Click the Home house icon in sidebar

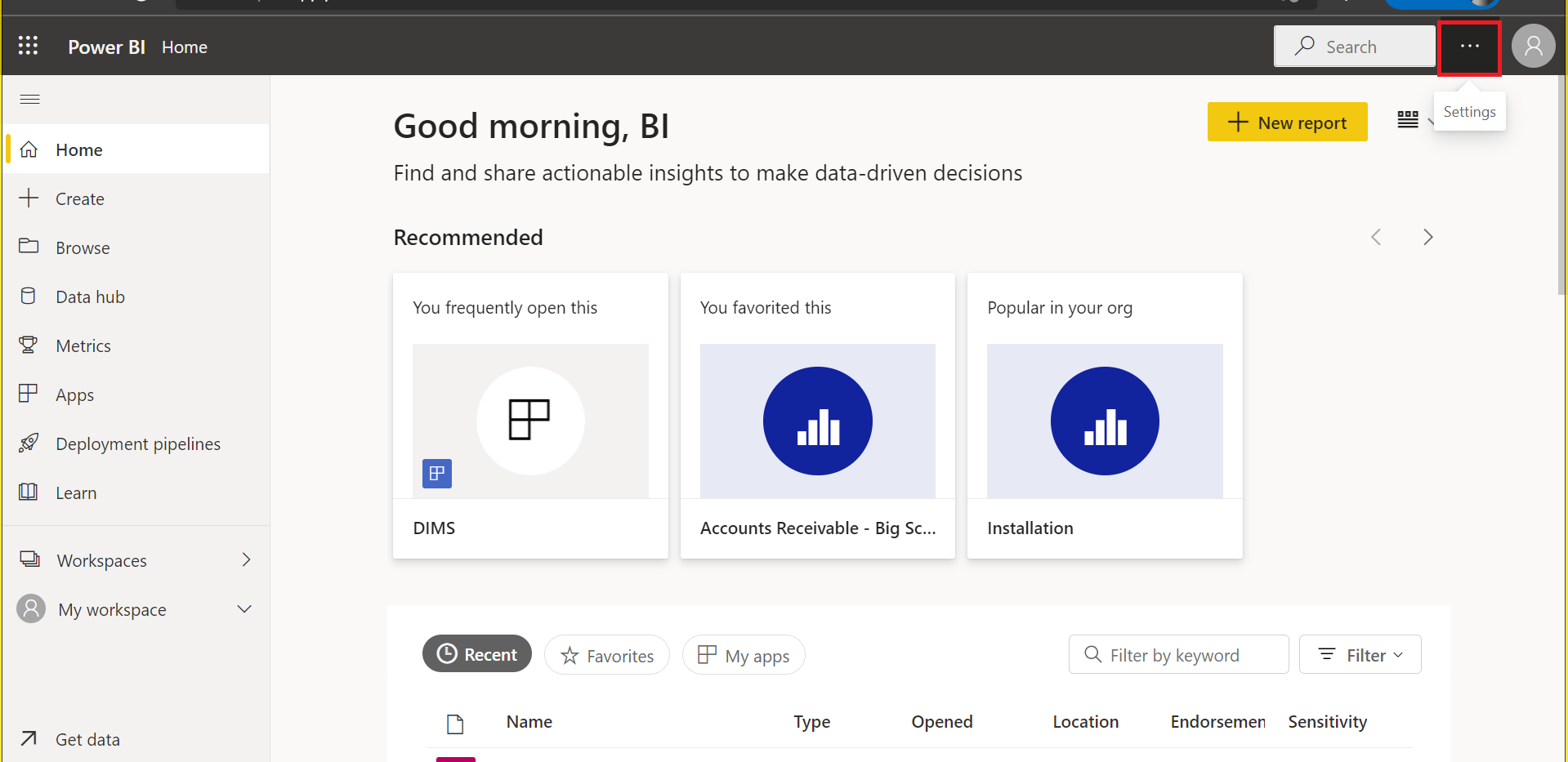point(29,149)
